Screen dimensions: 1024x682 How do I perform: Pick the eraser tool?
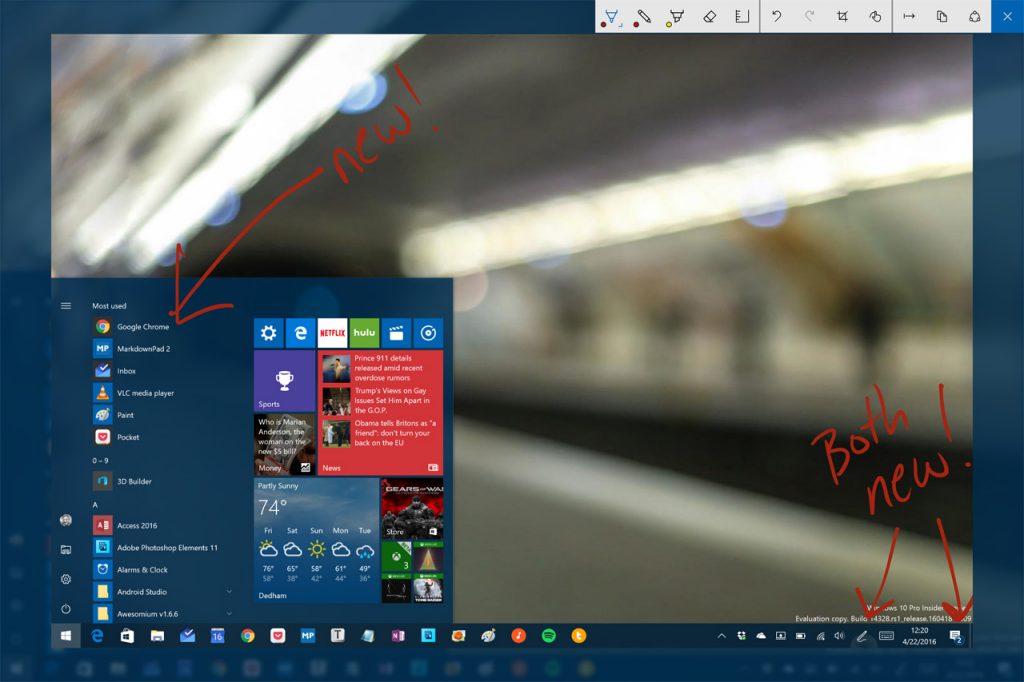tap(709, 16)
